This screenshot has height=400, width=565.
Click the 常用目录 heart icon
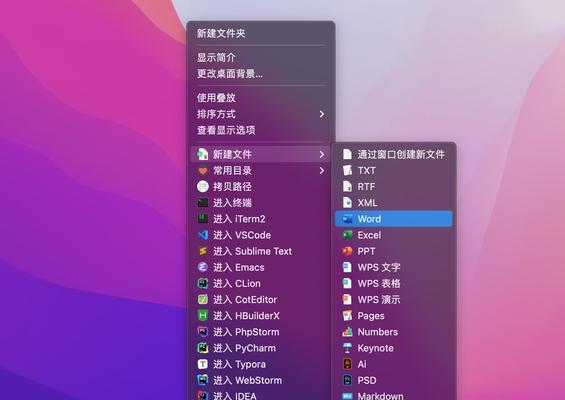pyautogui.click(x=203, y=170)
